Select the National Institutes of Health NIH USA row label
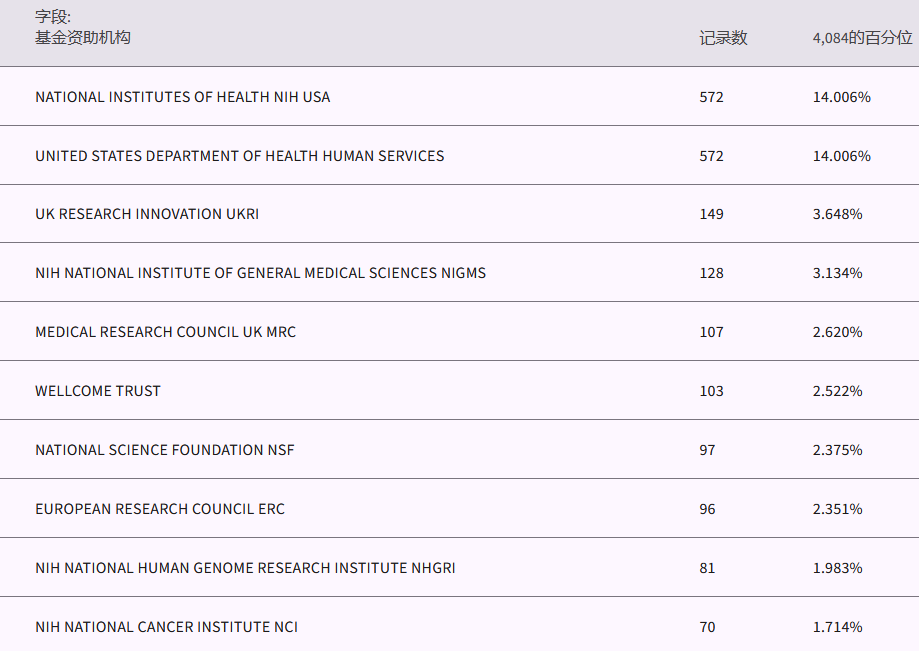Image resolution: width=919 pixels, height=651 pixels. coord(182,97)
